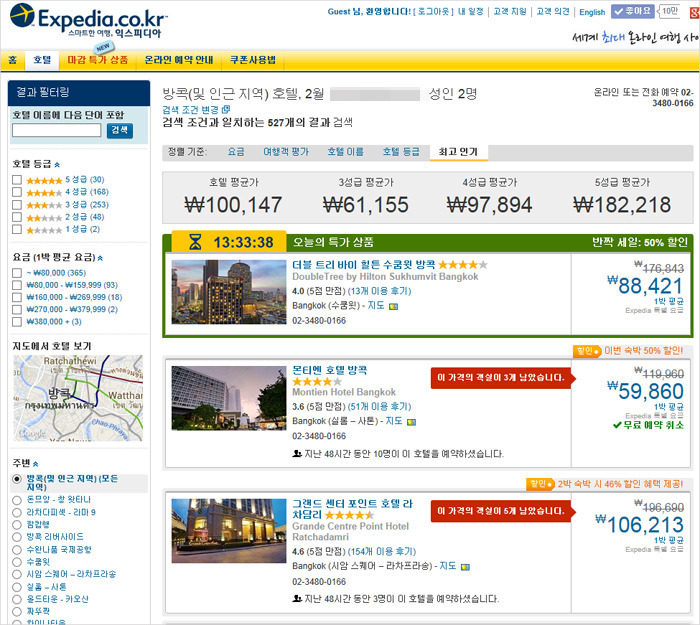
Task: Click the Grande Centre Point hotel photo
Action: pos(229,531)
